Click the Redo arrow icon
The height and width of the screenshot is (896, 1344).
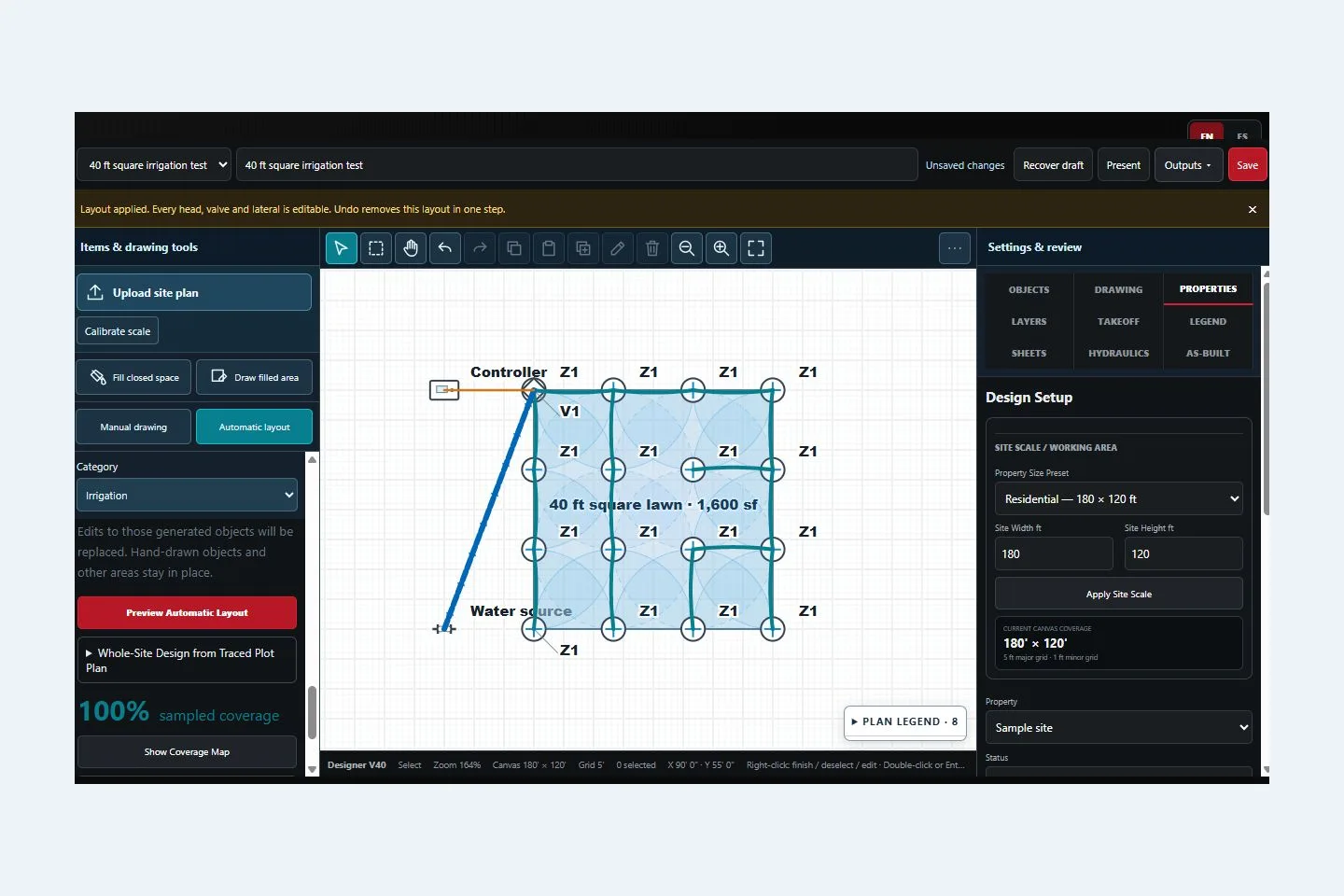(480, 248)
